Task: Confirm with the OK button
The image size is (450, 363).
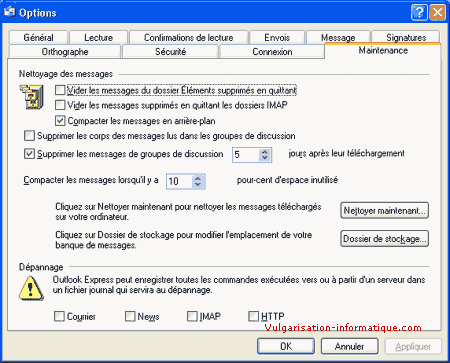Action: 286,346
